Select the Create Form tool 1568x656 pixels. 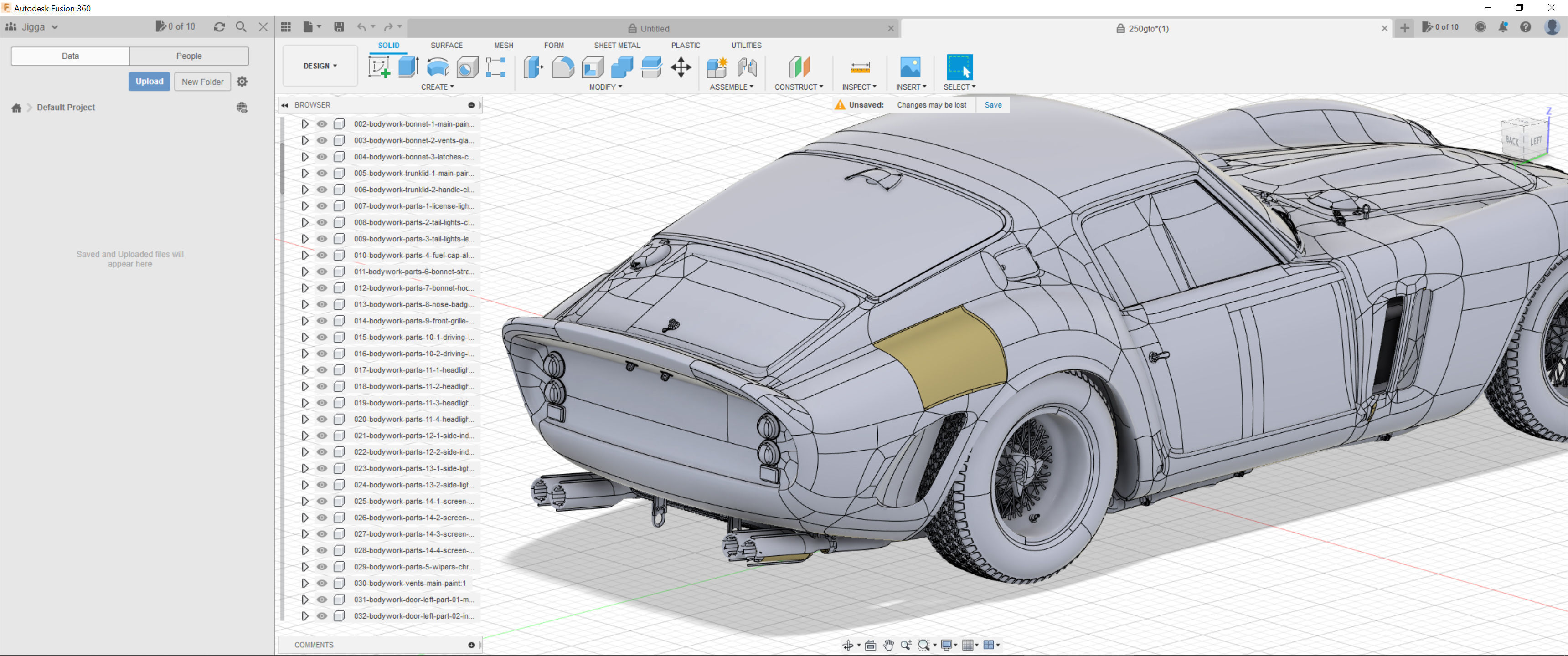click(x=496, y=67)
